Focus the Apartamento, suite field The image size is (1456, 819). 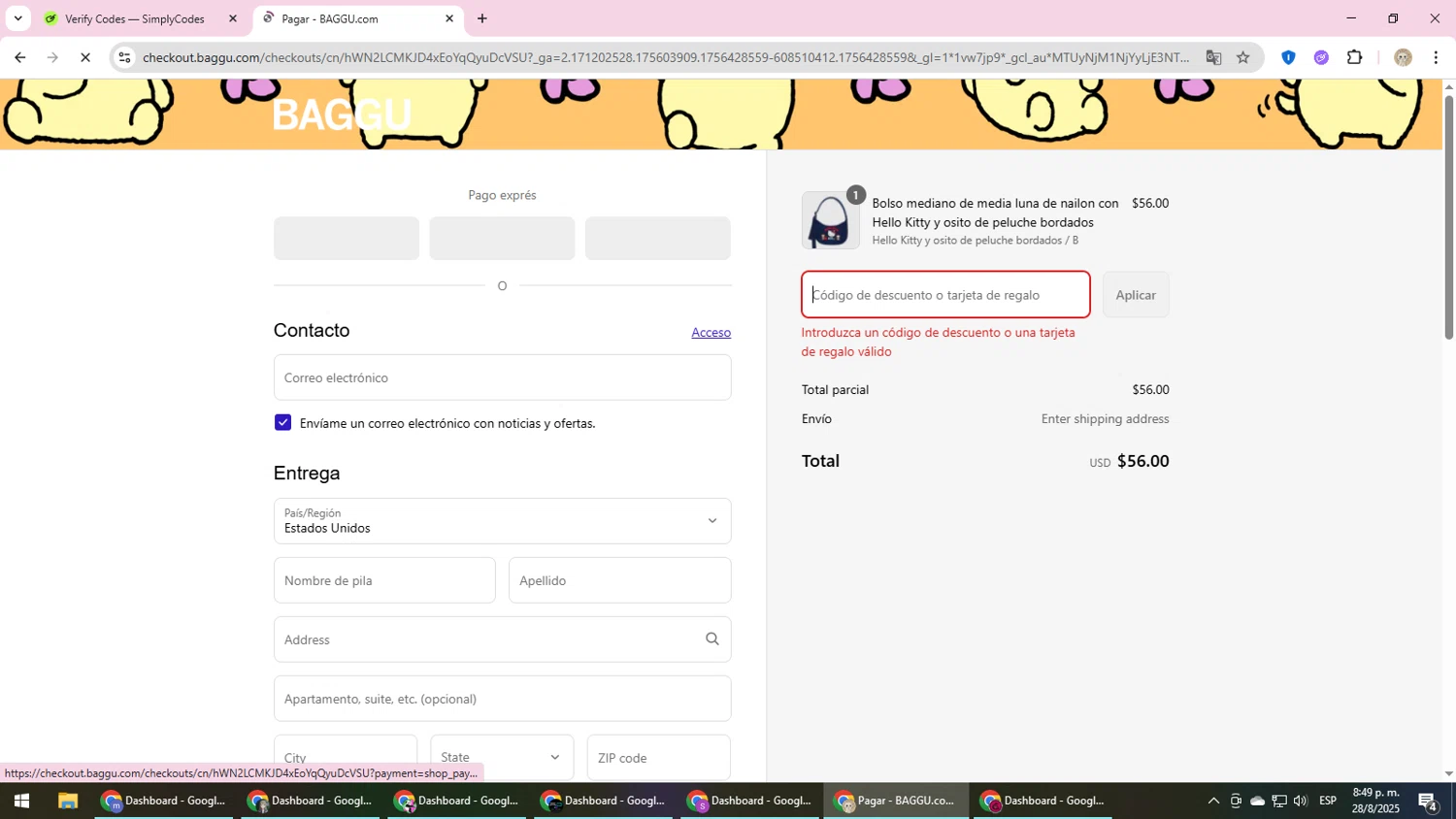502,699
